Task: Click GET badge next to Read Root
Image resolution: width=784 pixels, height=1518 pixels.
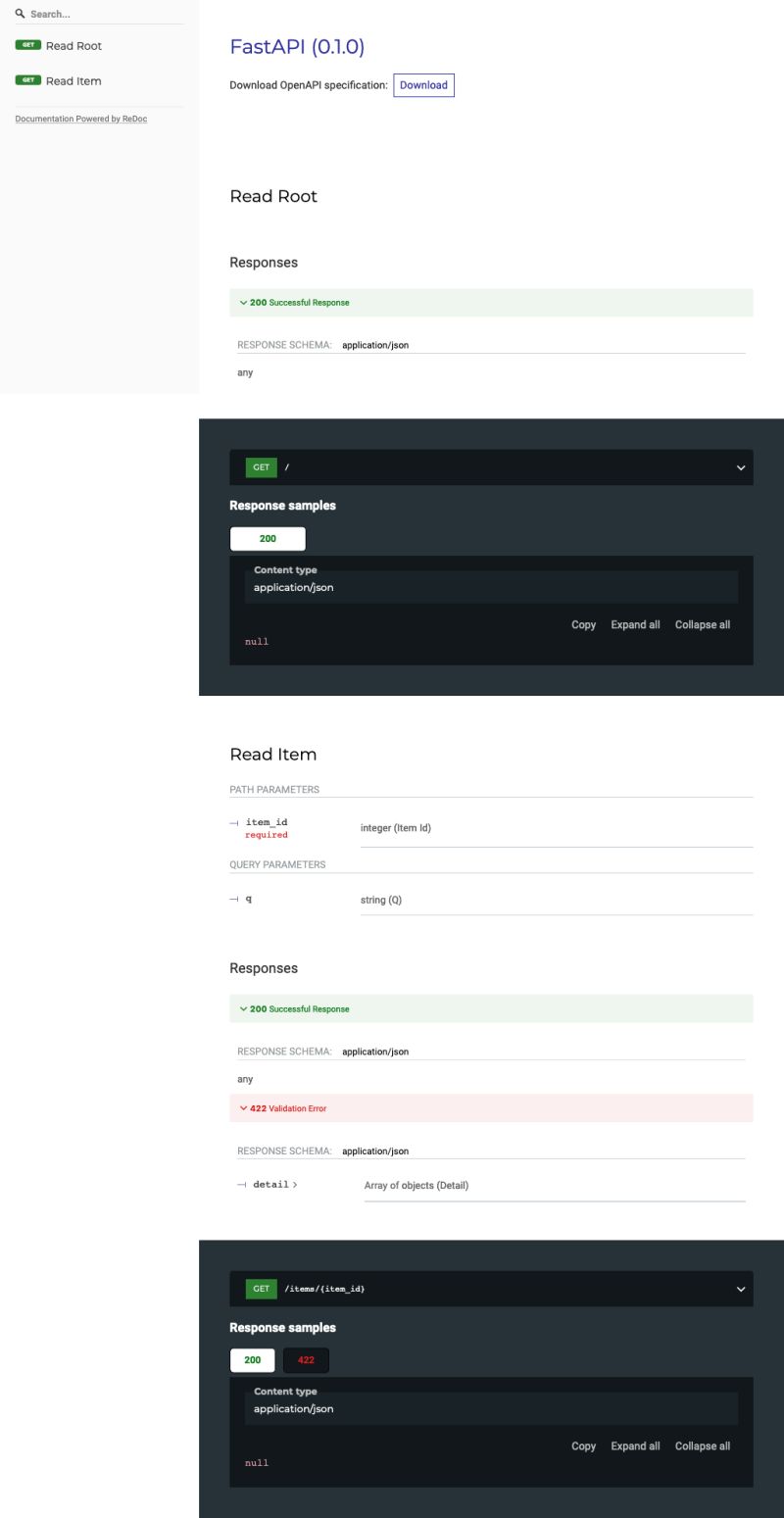Action: click(x=27, y=45)
